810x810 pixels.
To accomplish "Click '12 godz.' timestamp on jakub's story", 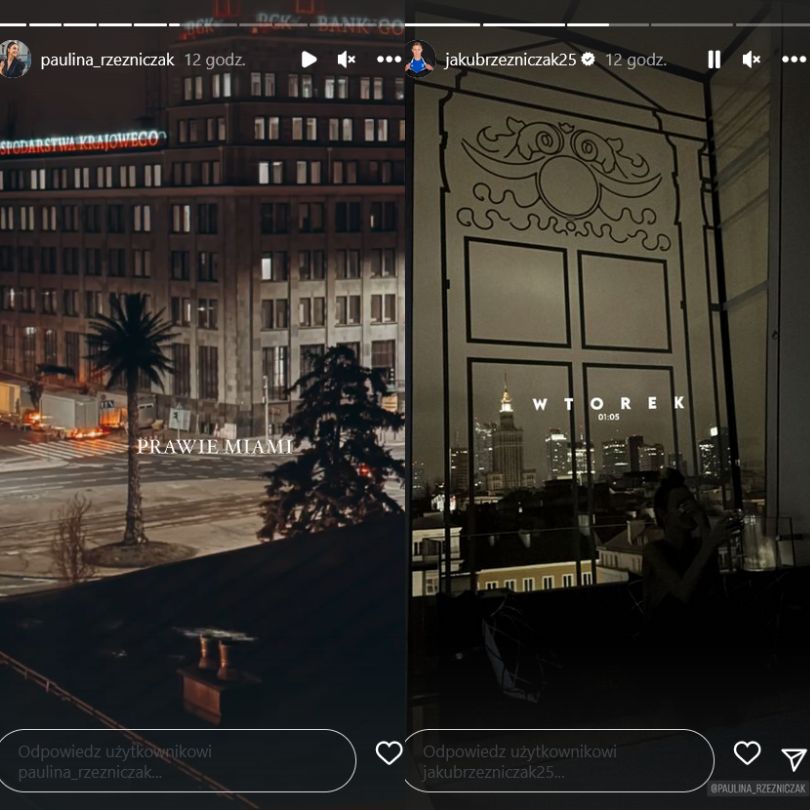I will (636, 60).
